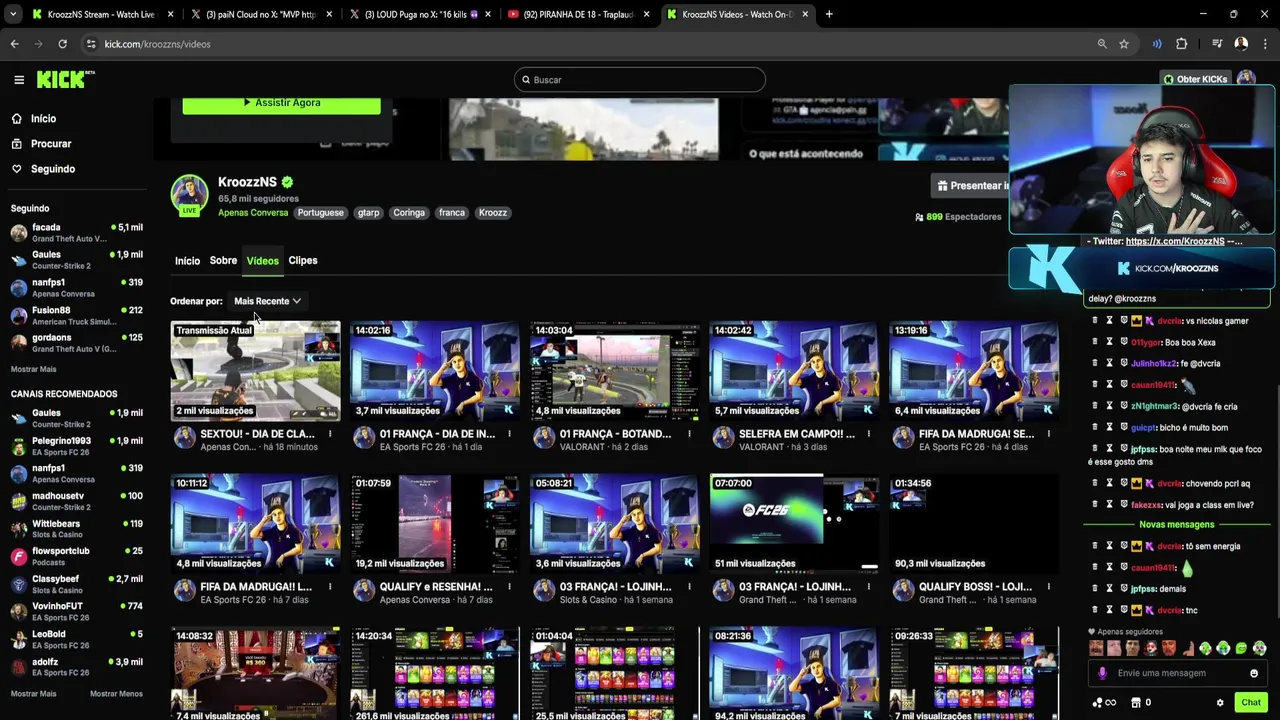
Task: Go to Início in sidebar
Action: pyautogui.click(x=43, y=118)
